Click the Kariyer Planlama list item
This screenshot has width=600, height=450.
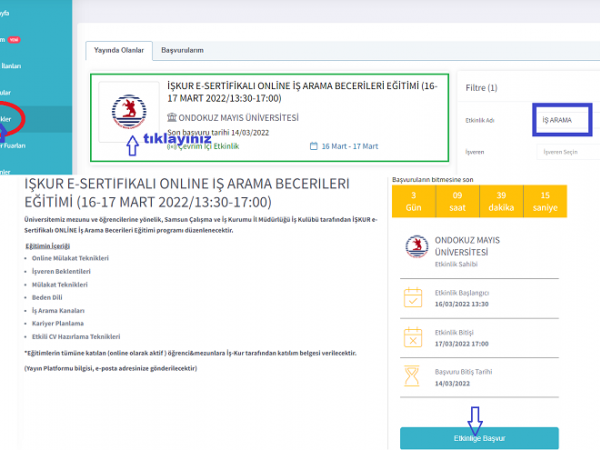click(58, 323)
